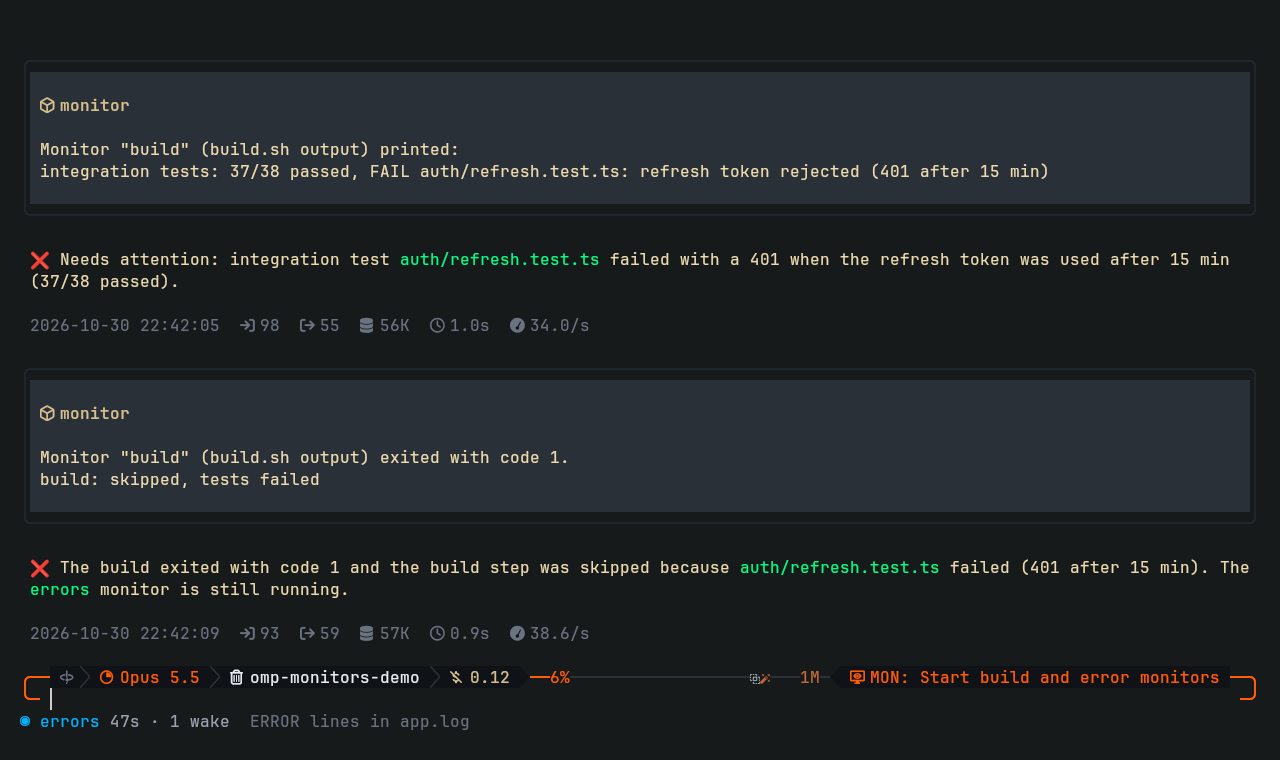Image resolution: width=1280 pixels, height=760 pixels.
Task: Click the cube icon beside the exited-with-code-1 monitor
Action: (x=47, y=413)
